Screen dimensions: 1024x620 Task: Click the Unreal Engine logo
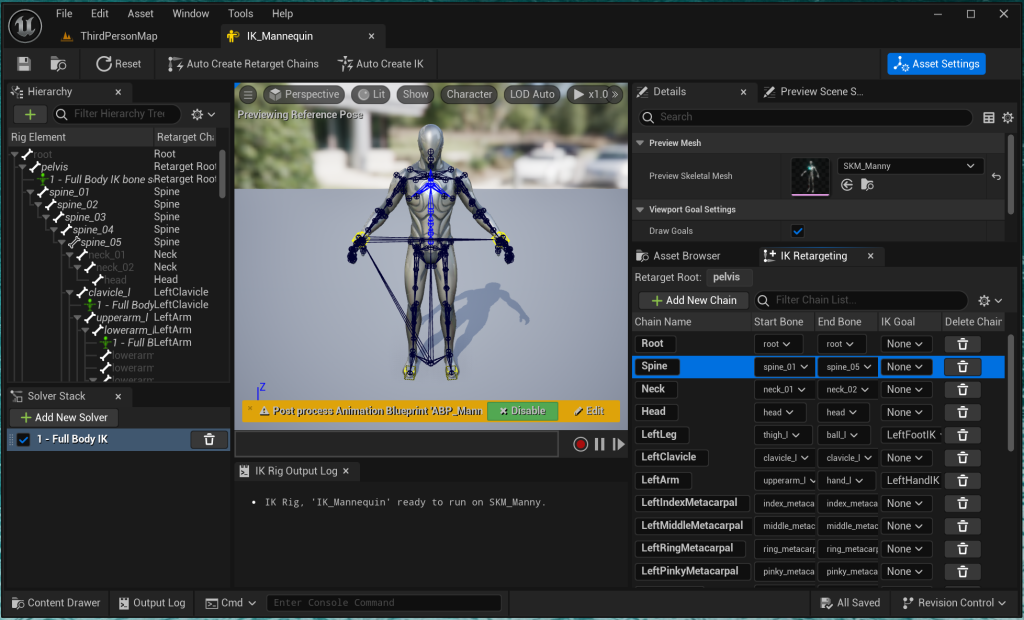tap(25, 26)
